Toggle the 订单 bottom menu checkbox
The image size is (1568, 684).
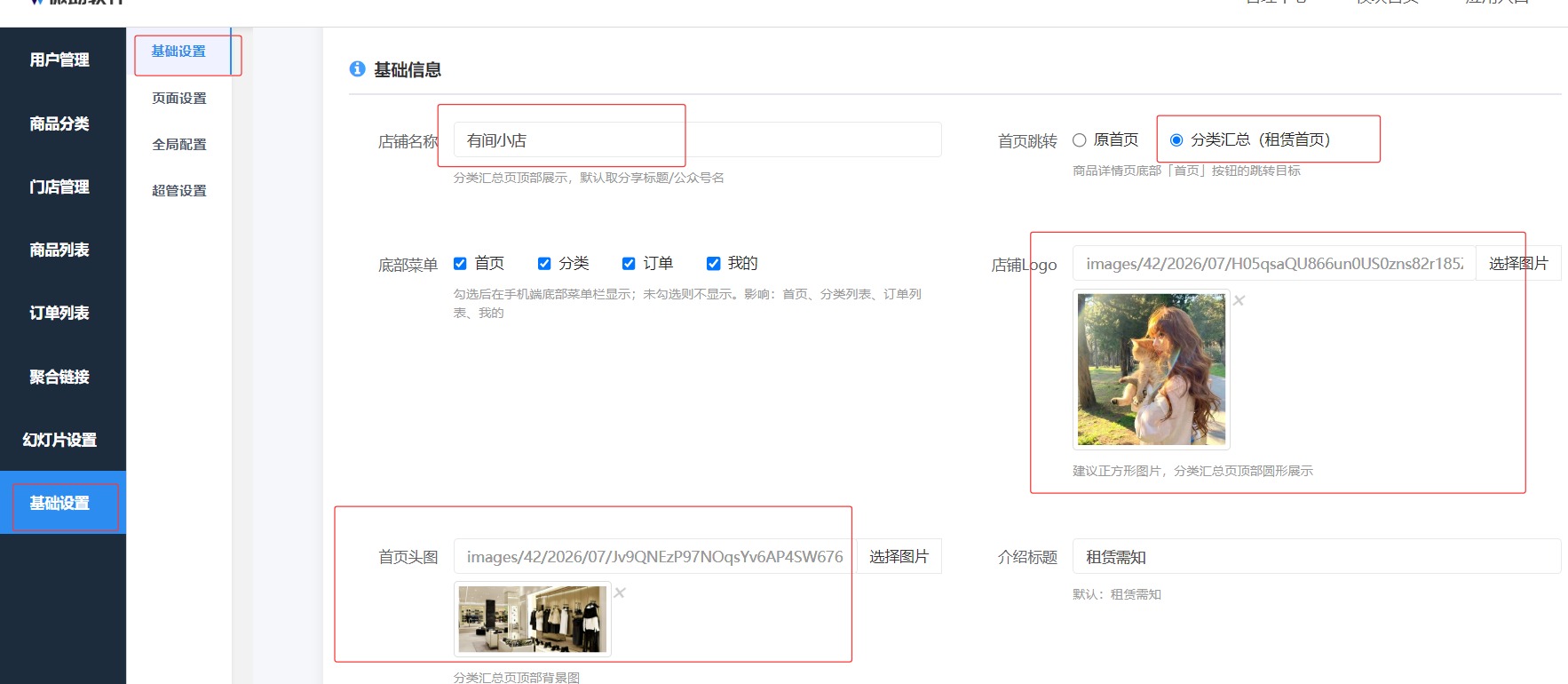tap(629, 263)
